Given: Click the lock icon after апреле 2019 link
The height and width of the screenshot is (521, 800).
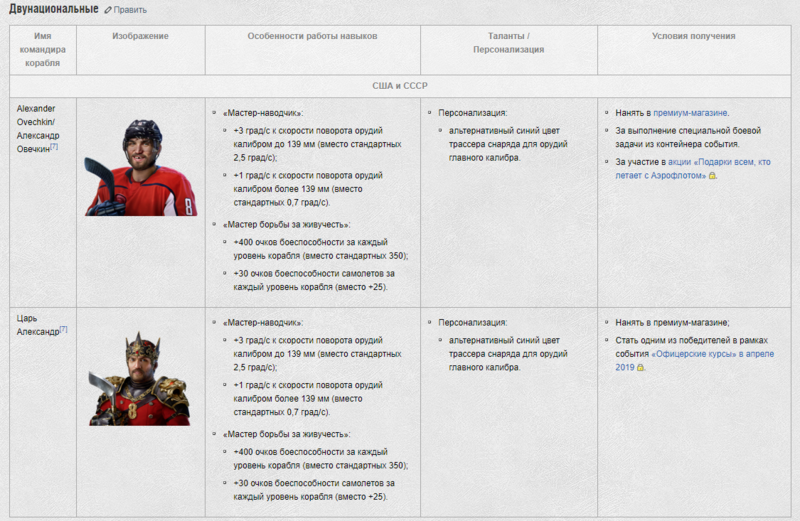Looking at the screenshot, I should (x=640, y=367).
